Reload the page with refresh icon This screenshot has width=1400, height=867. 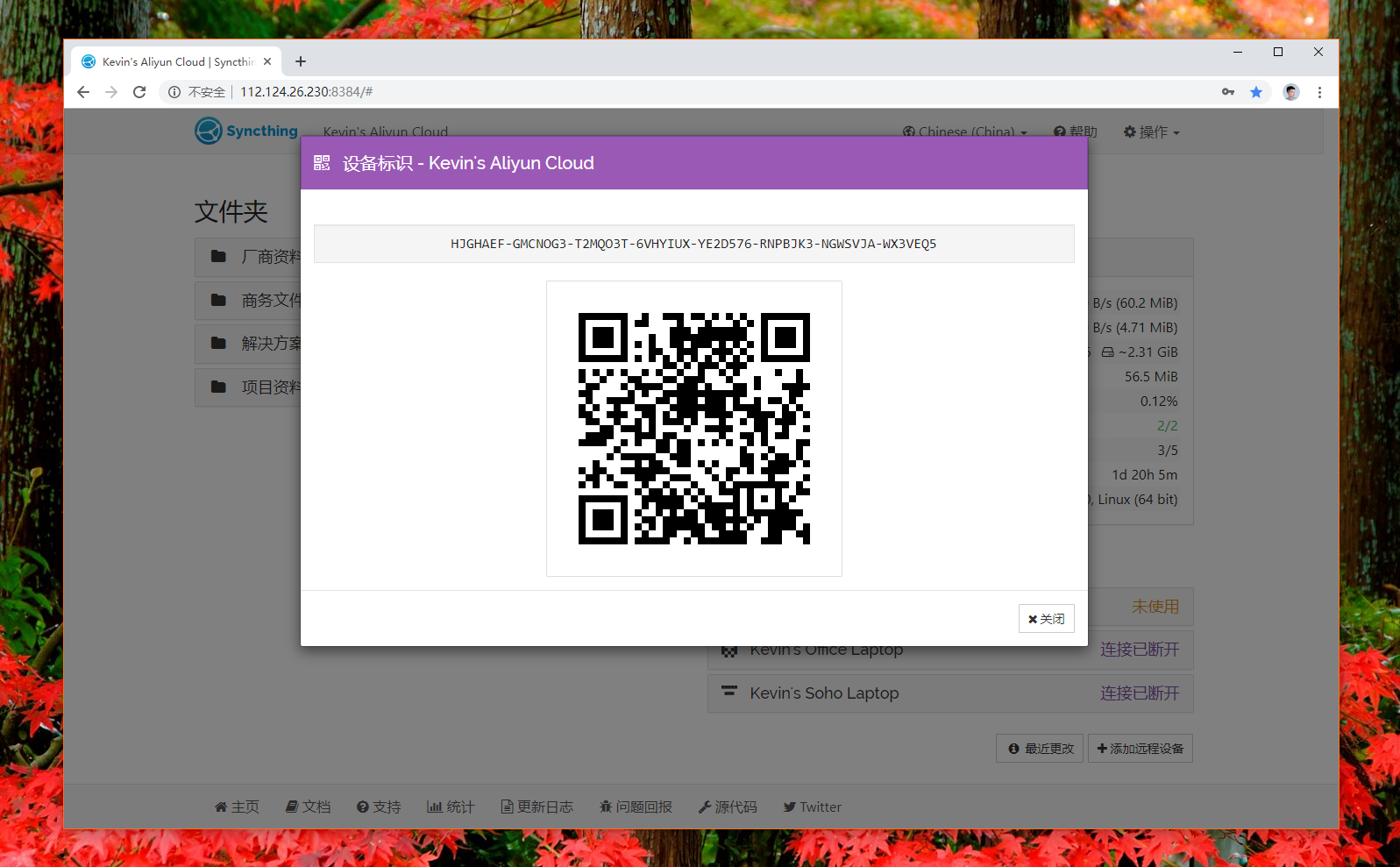tap(139, 92)
